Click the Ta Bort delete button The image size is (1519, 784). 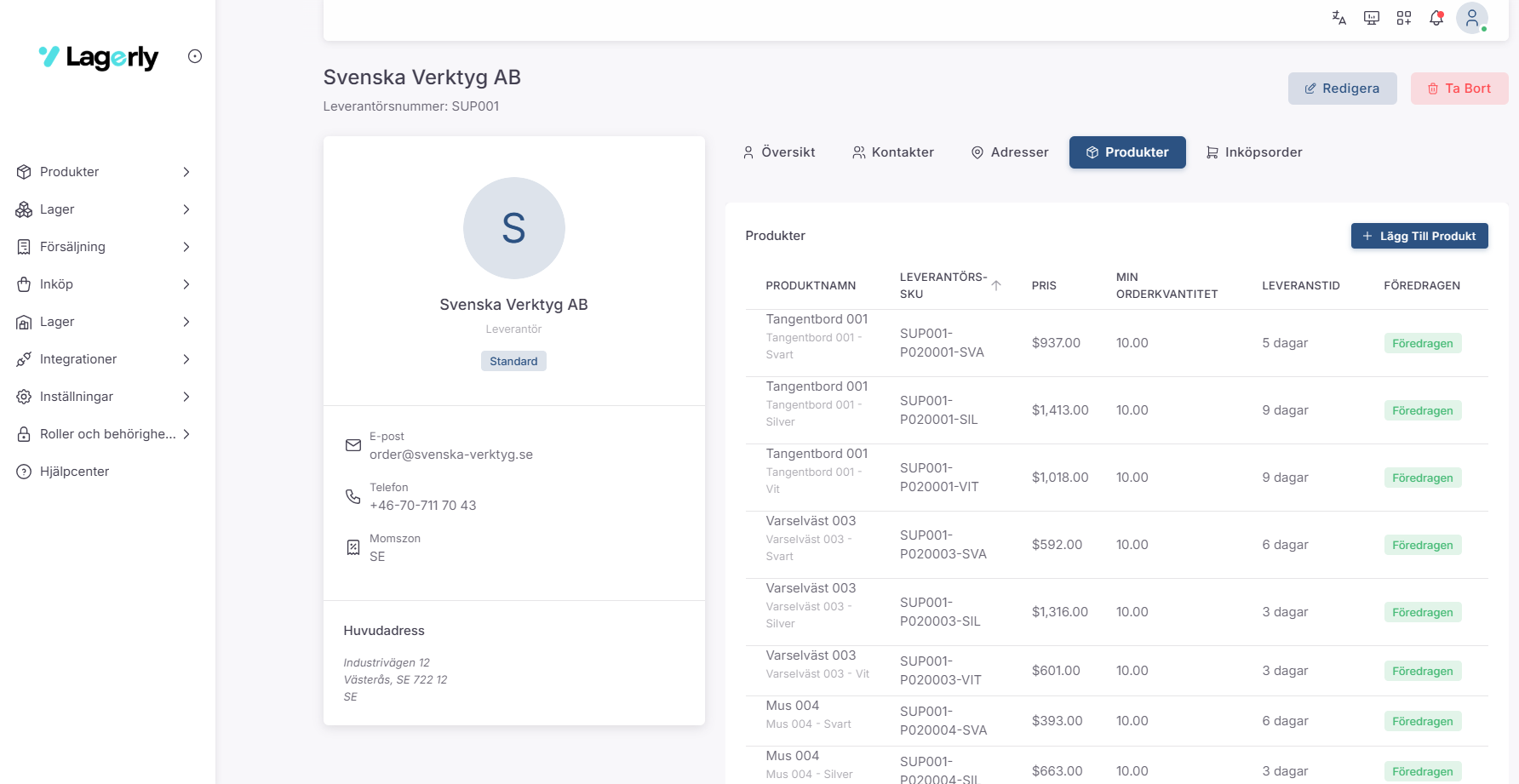click(1459, 89)
